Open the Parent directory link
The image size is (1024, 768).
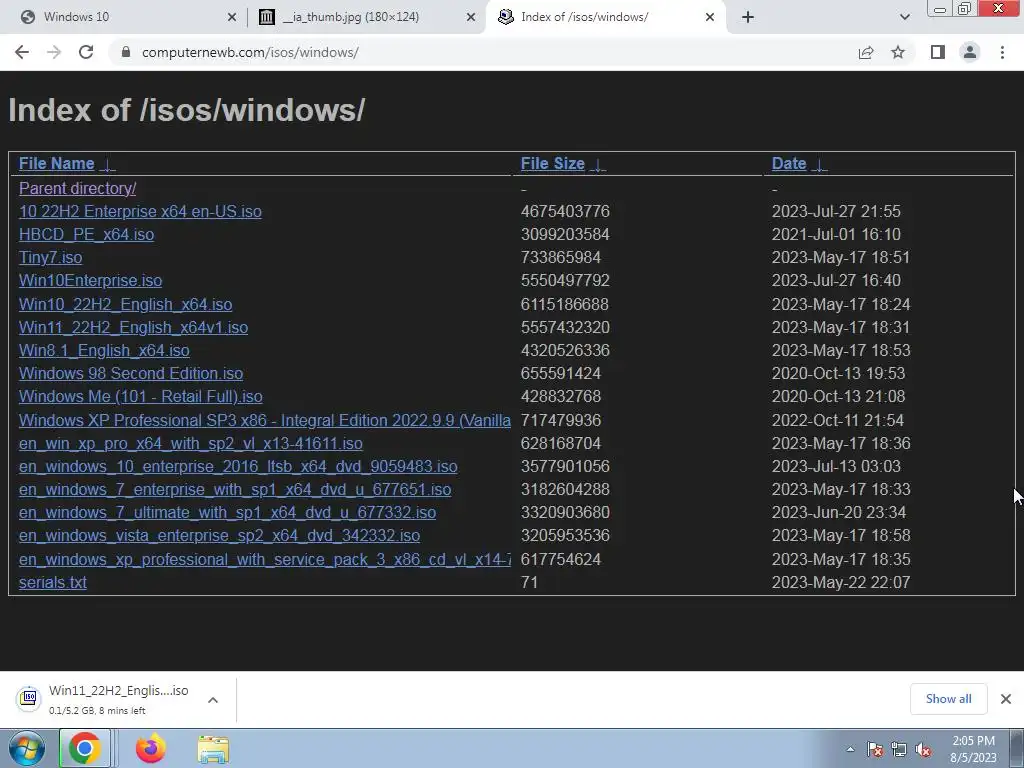78,188
